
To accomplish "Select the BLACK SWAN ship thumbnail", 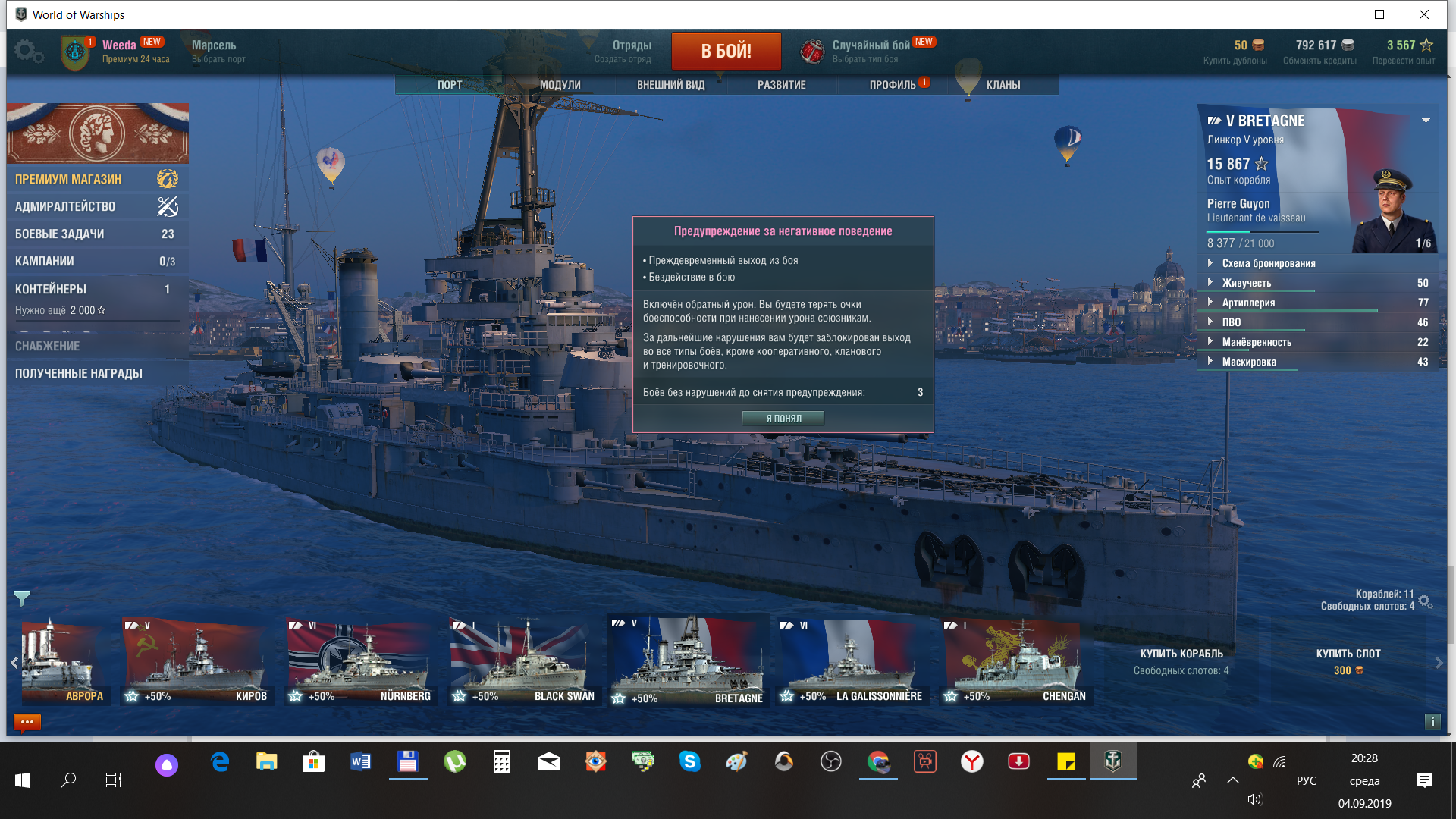I will pos(525,661).
